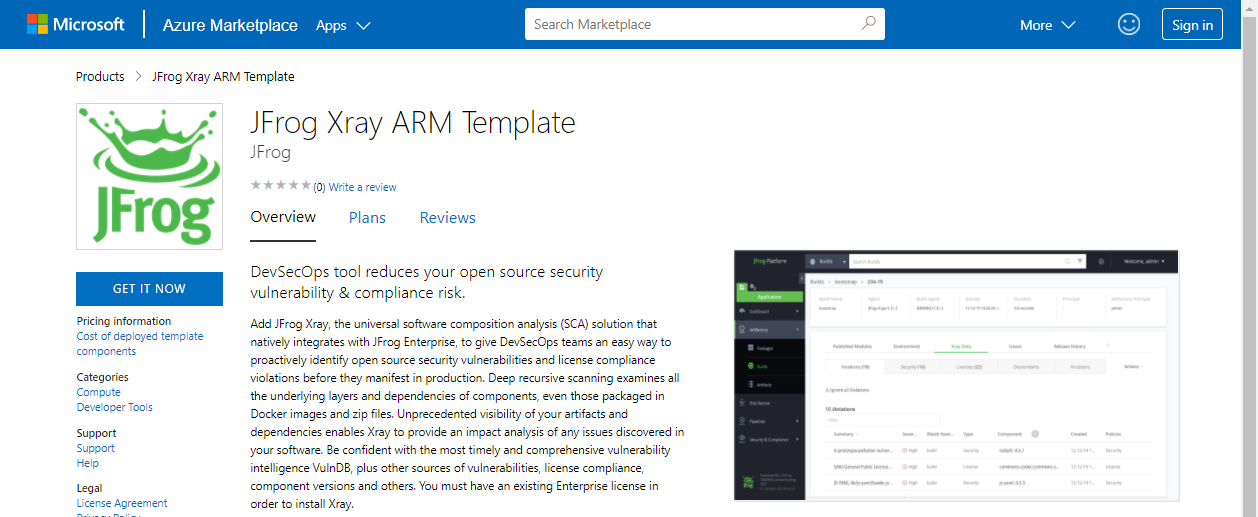Click the Microsoft logo
The image size is (1258, 517).
coord(76,24)
